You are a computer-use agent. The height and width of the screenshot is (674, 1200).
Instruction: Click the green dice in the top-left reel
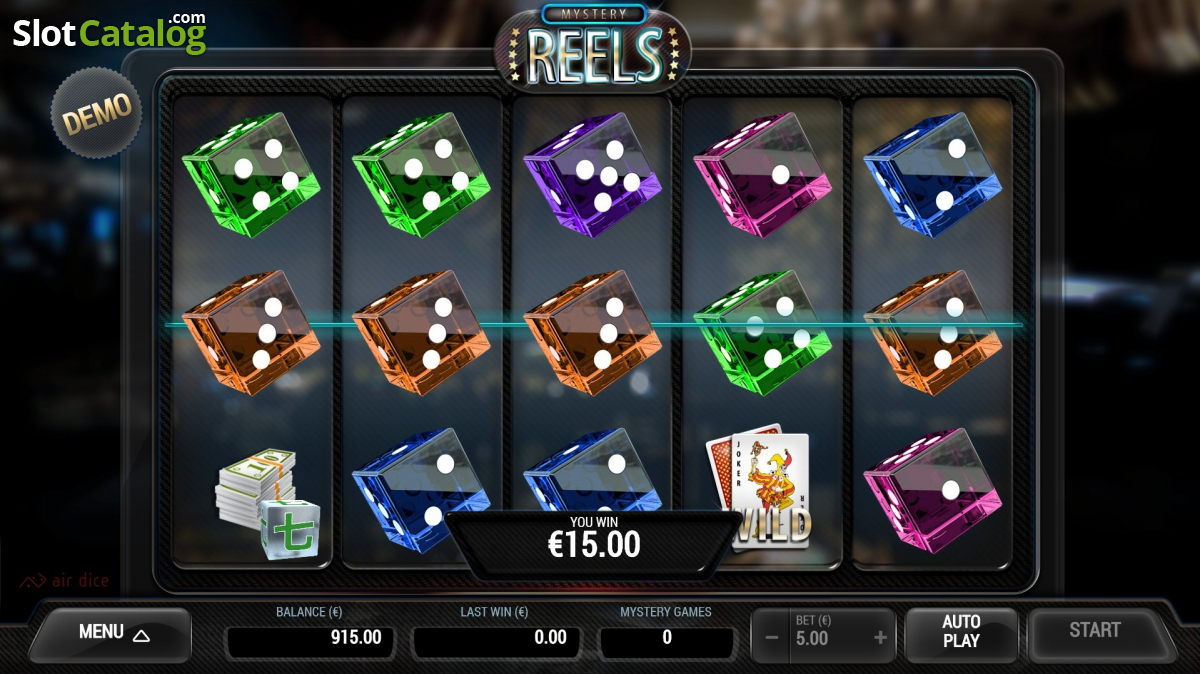251,175
